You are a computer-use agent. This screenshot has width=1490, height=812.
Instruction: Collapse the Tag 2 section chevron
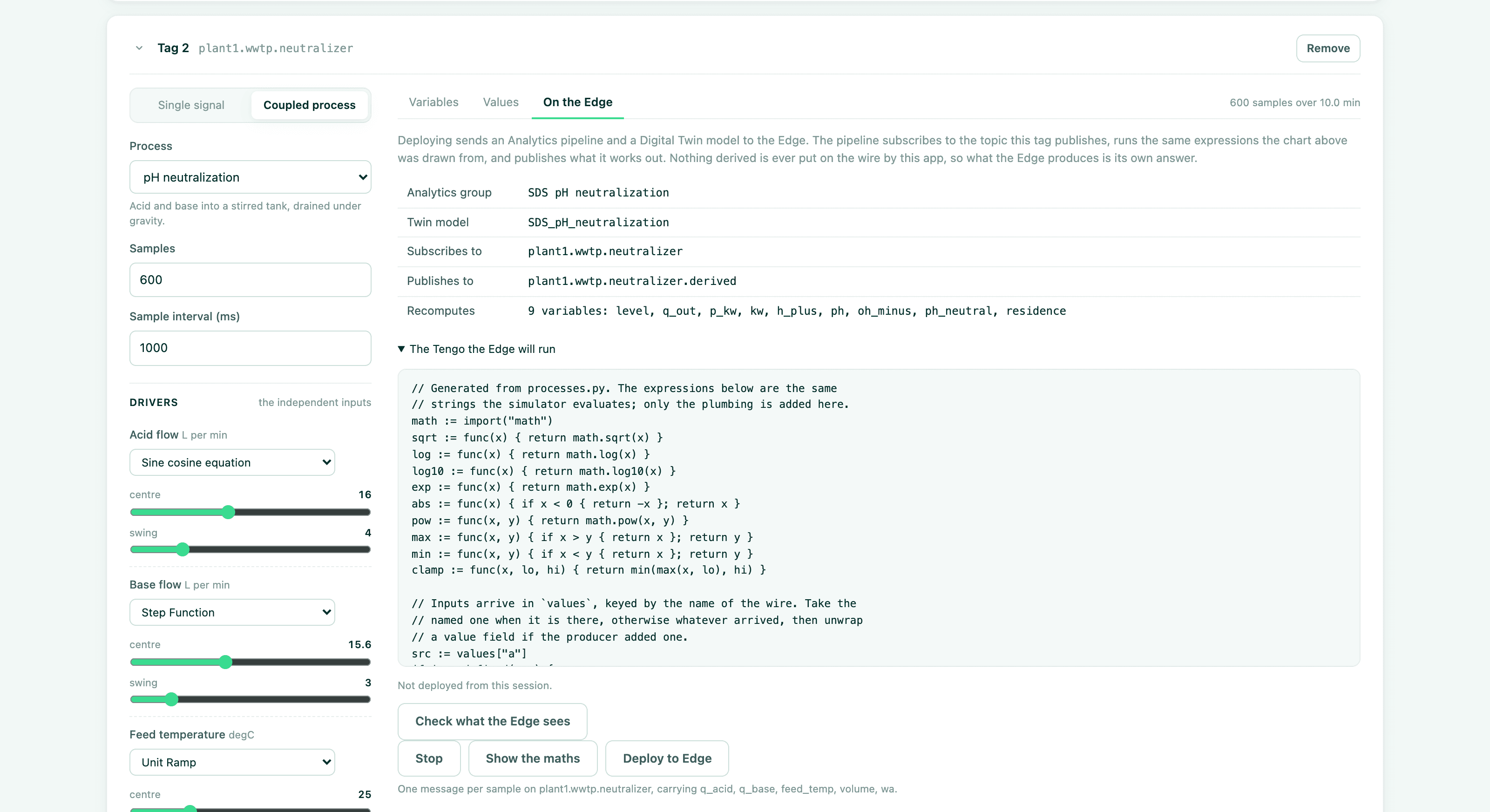coord(139,48)
